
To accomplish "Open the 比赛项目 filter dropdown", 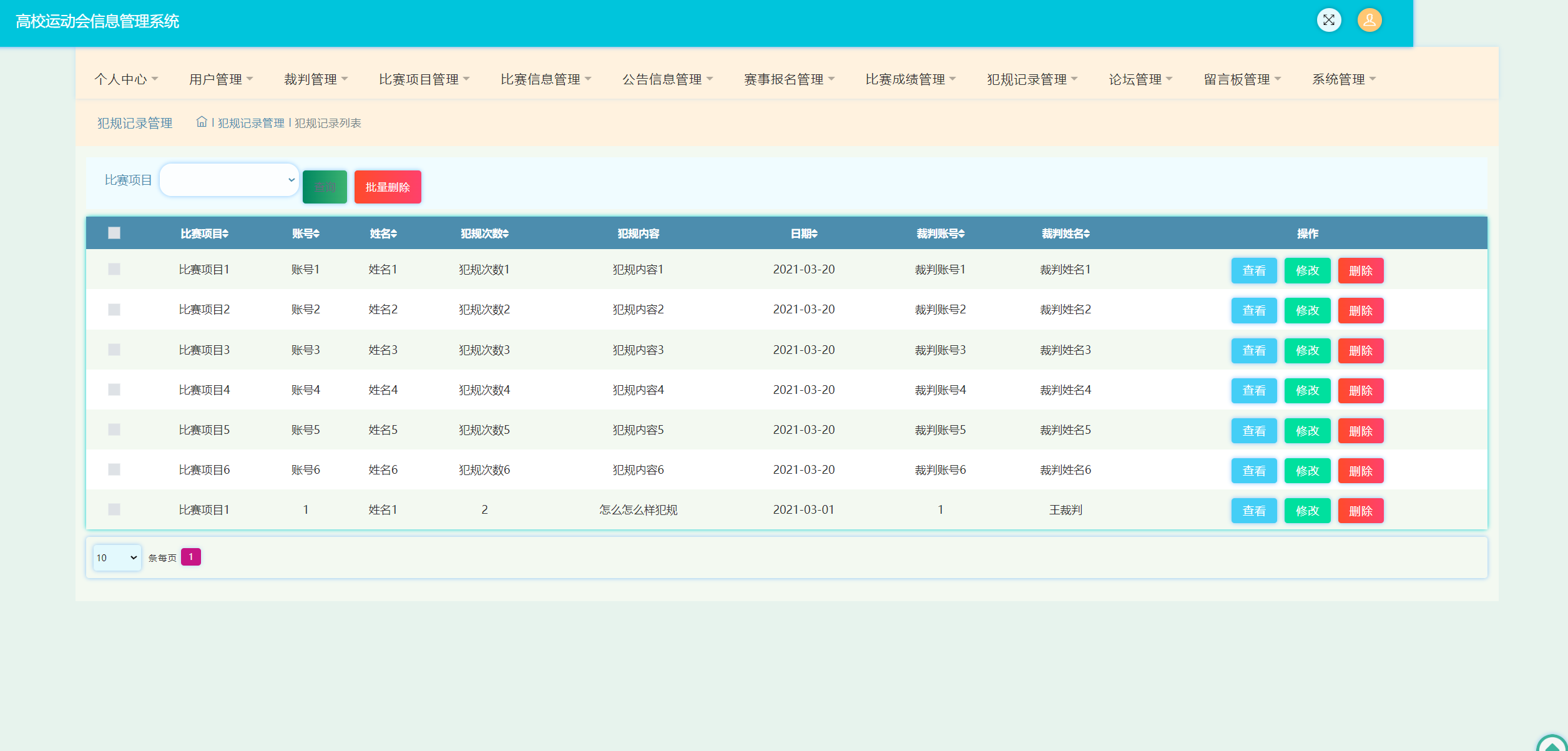I will point(229,180).
